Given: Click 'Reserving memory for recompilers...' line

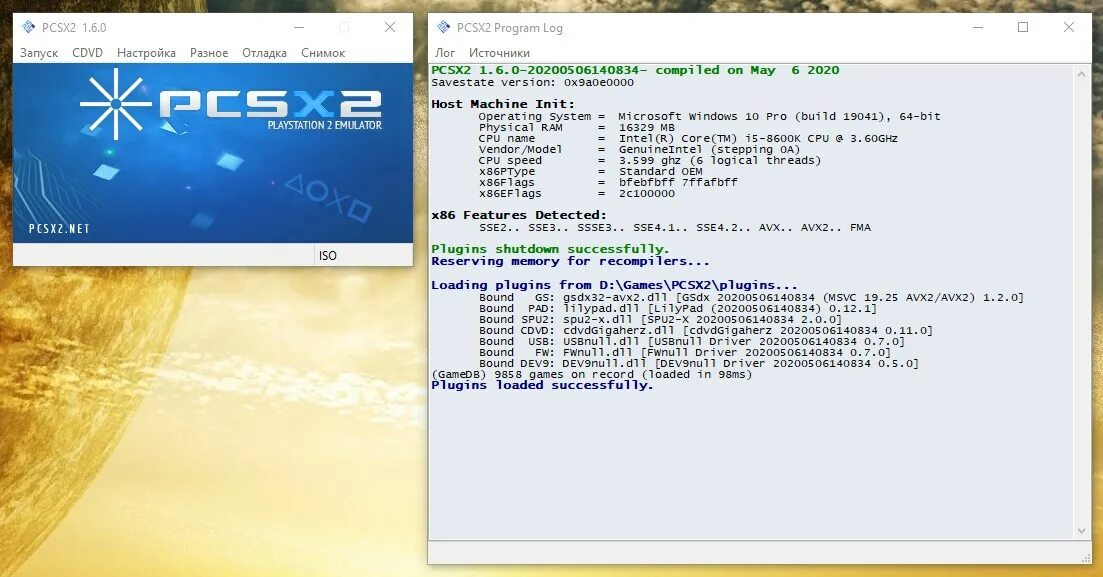Looking at the screenshot, I should point(570,262).
